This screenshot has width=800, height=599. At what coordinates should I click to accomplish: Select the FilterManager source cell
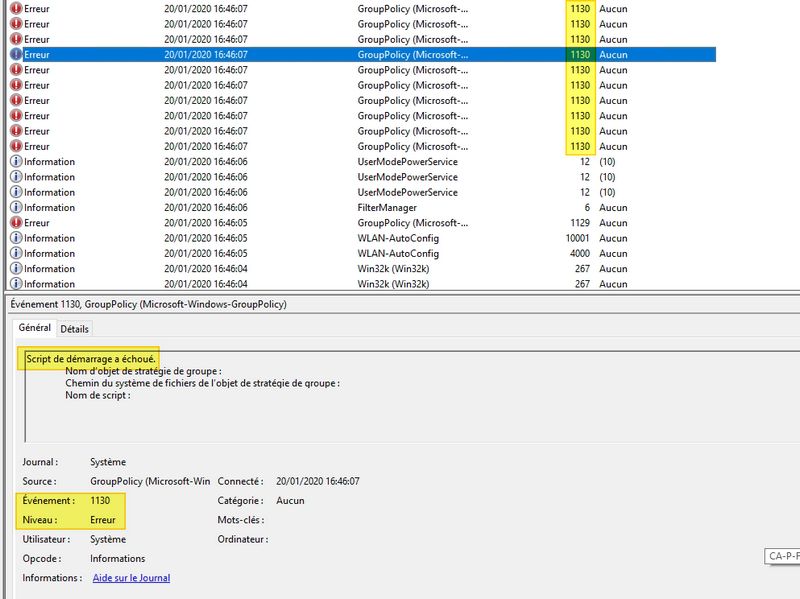[x=387, y=208]
